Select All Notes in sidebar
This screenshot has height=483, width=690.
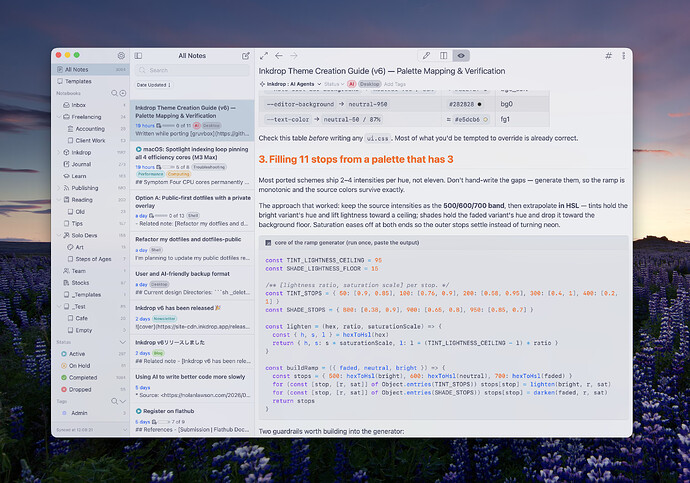tap(91, 70)
